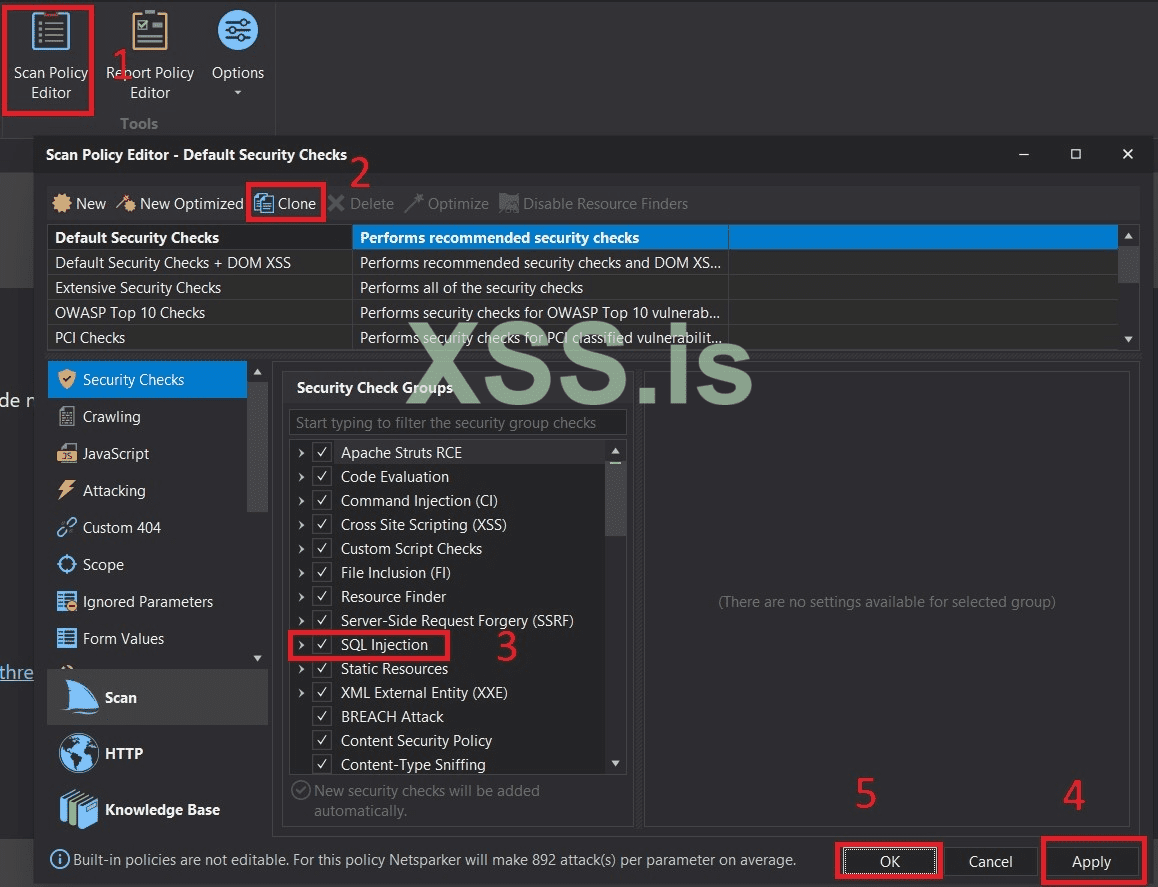Open the Report Policy Editor tool
The image size is (1158, 887).
[x=150, y=57]
